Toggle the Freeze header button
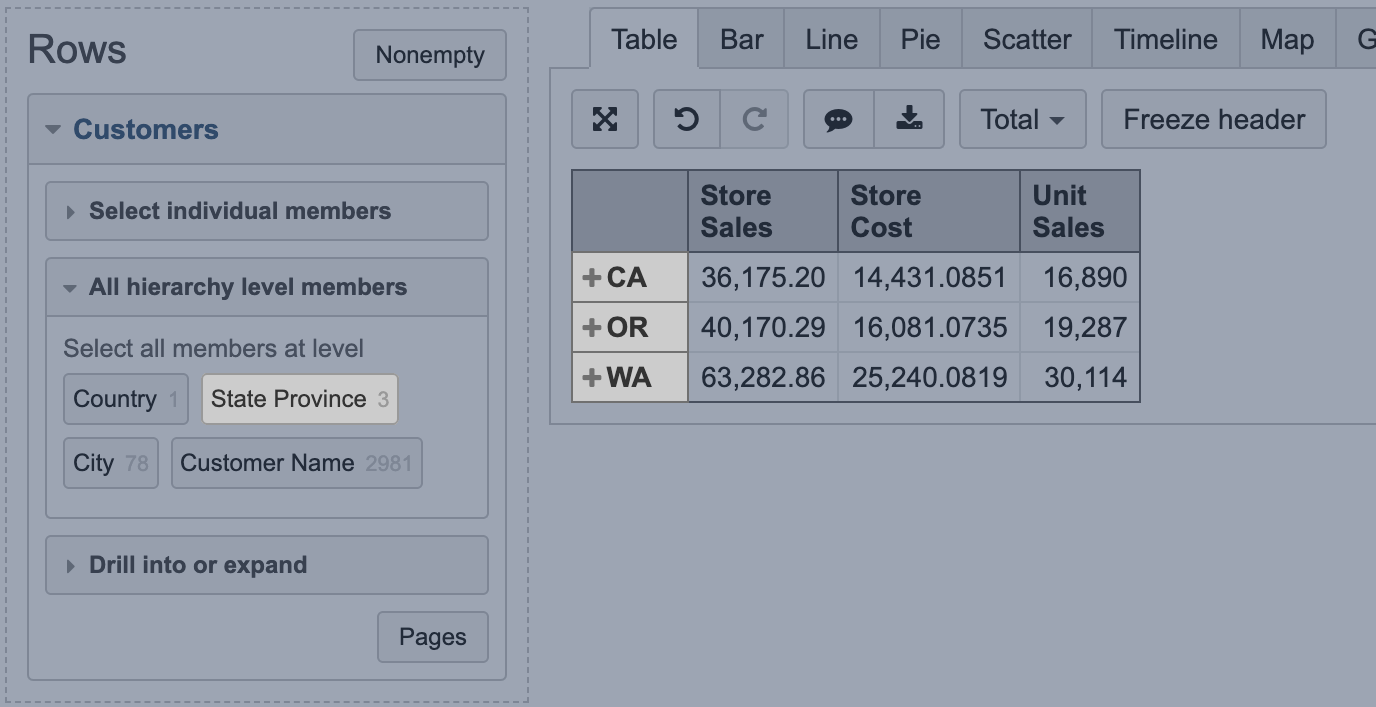Viewport: 1376px width, 707px height. [1213, 120]
